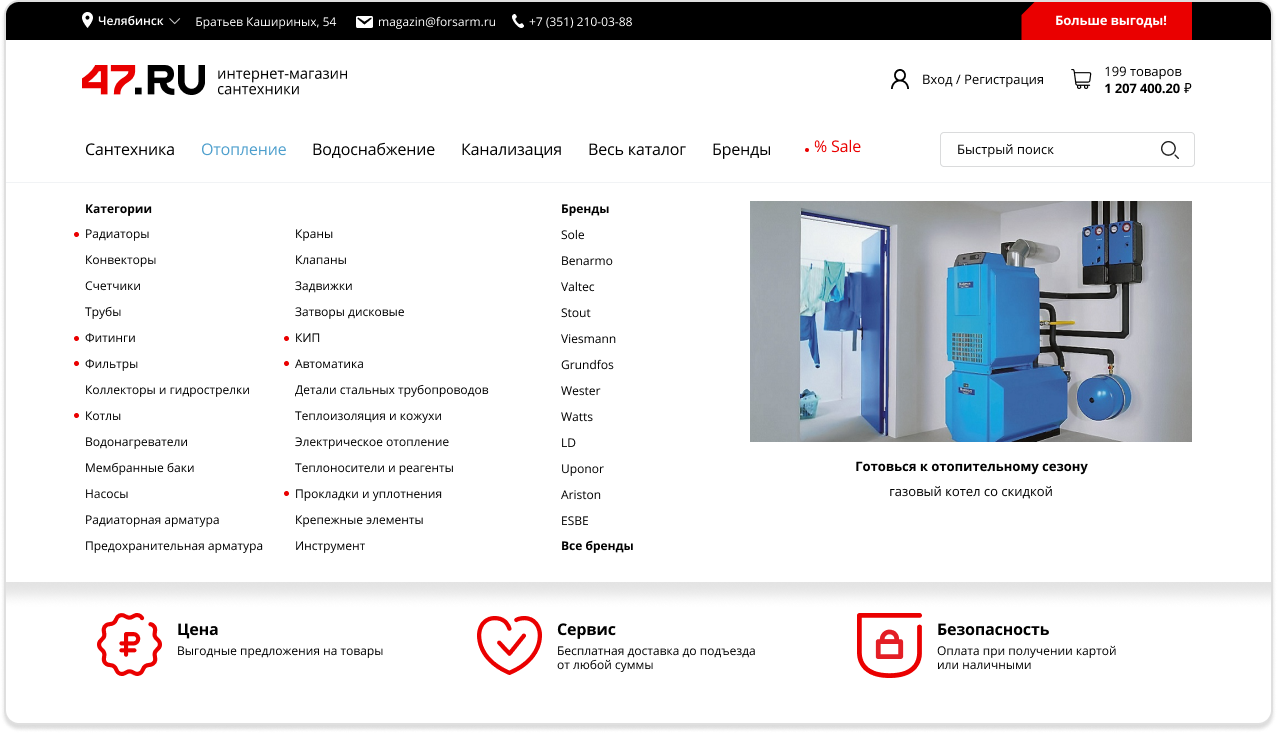Click the 47.RU logo
The width and height of the screenshot is (1277, 733).
[x=144, y=80]
